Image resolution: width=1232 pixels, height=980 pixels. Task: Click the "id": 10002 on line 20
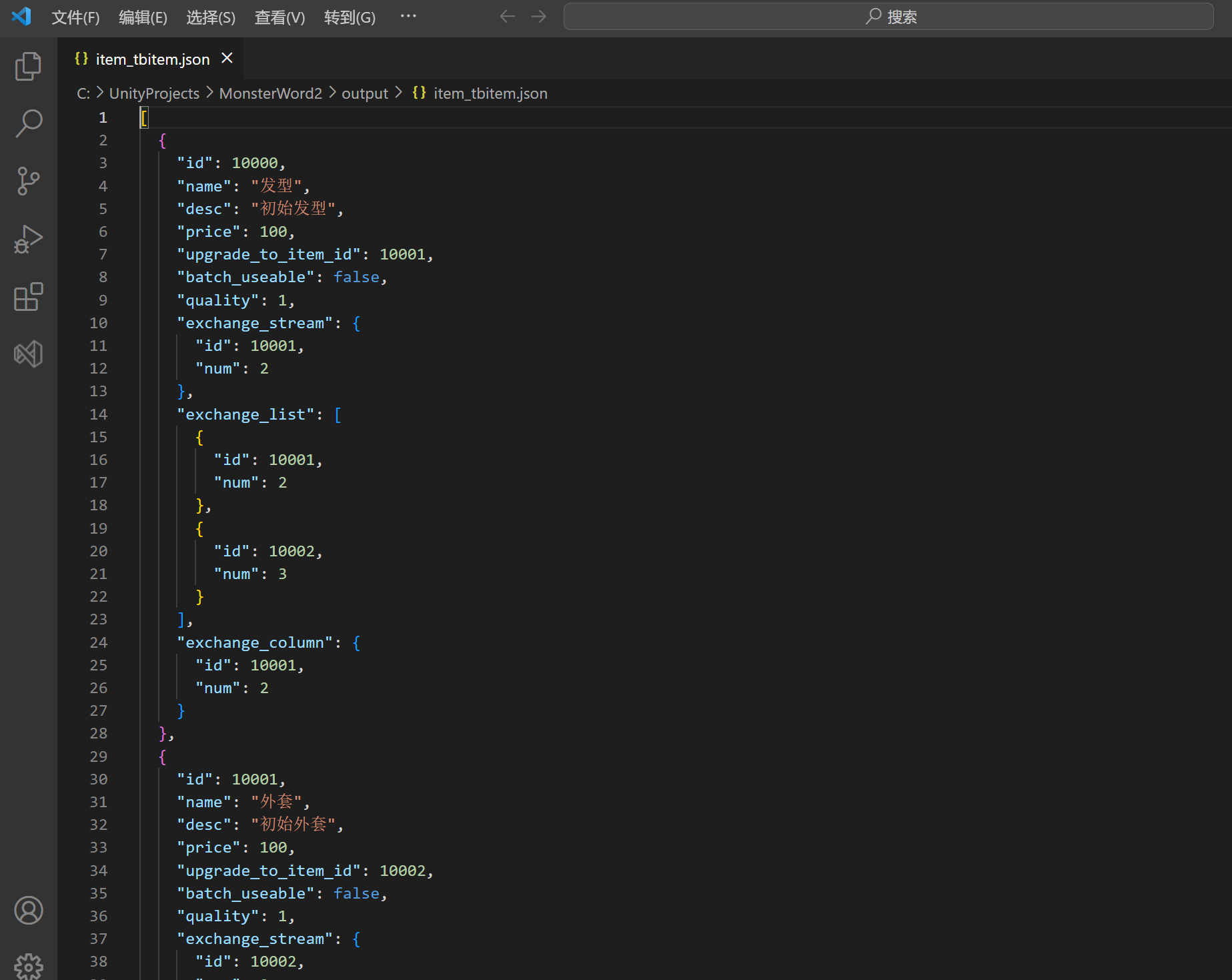268,551
